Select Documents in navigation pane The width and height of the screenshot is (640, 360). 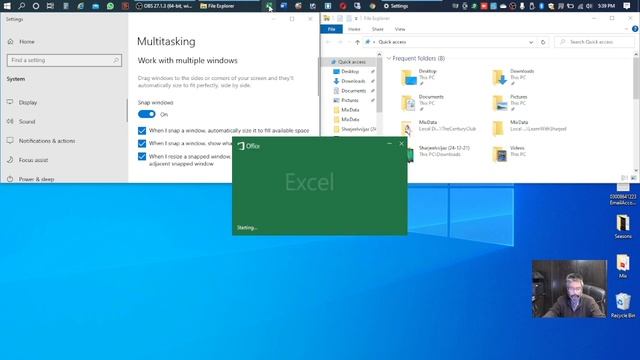click(x=353, y=91)
